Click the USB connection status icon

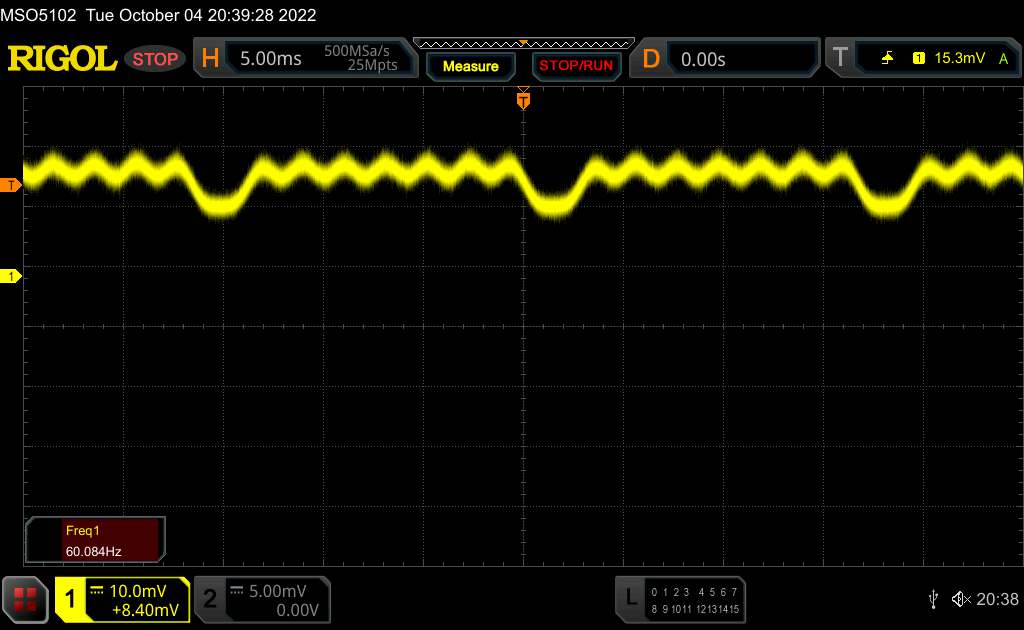pyautogui.click(x=933, y=599)
